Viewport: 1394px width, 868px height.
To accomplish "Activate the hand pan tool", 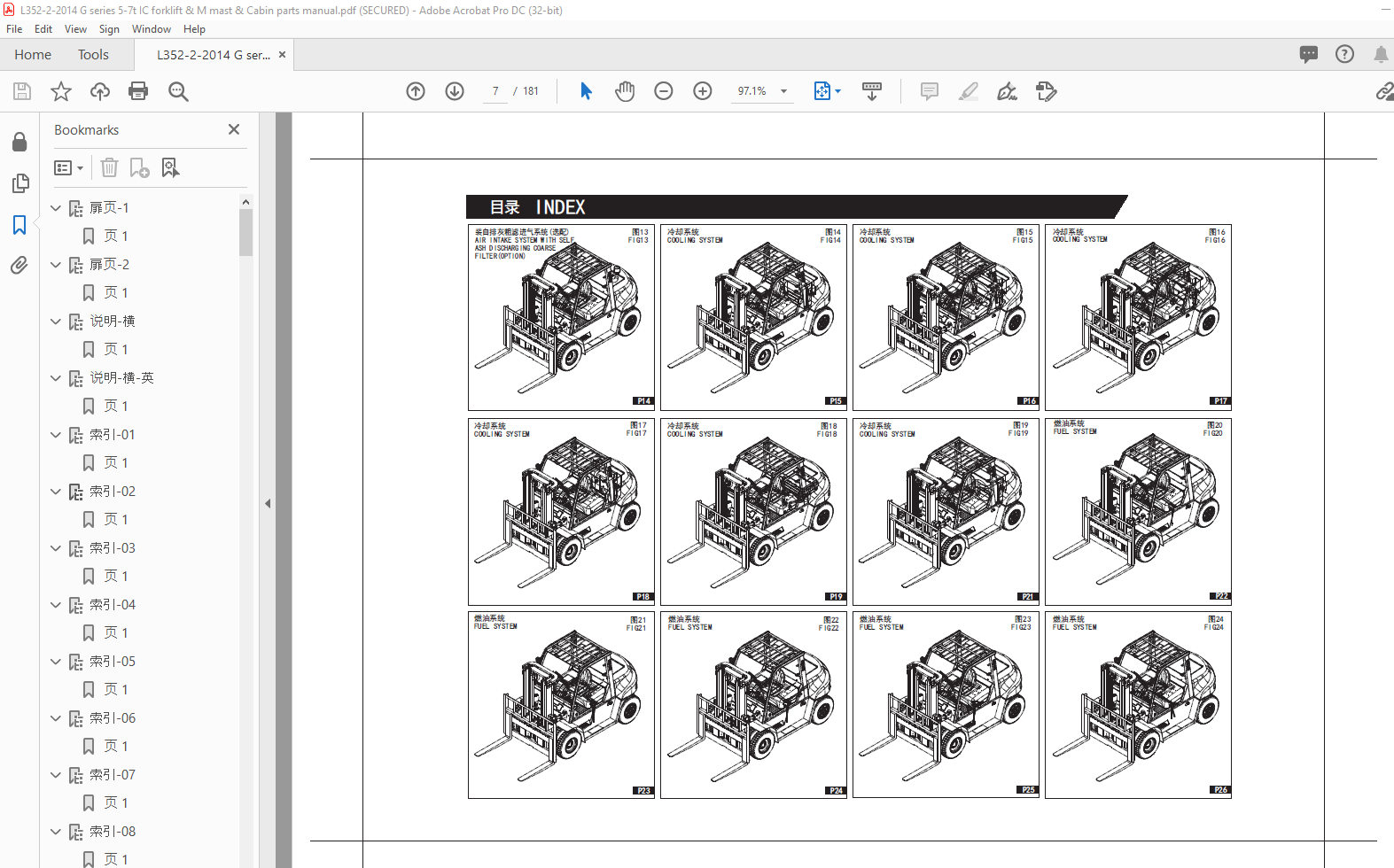I will click(x=625, y=91).
